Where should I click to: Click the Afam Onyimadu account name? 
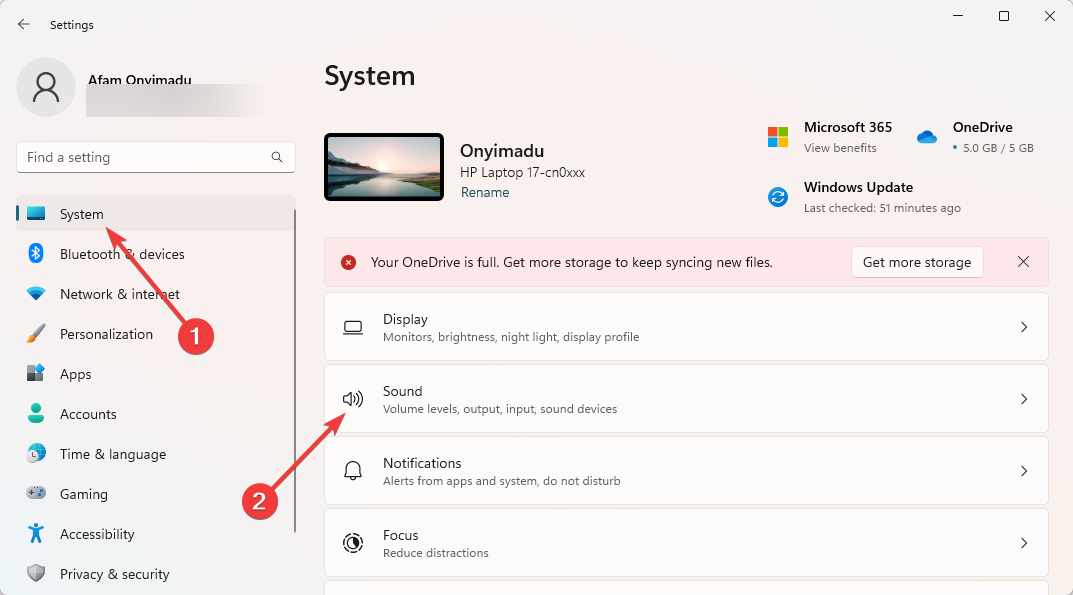click(x=140, y=79)
